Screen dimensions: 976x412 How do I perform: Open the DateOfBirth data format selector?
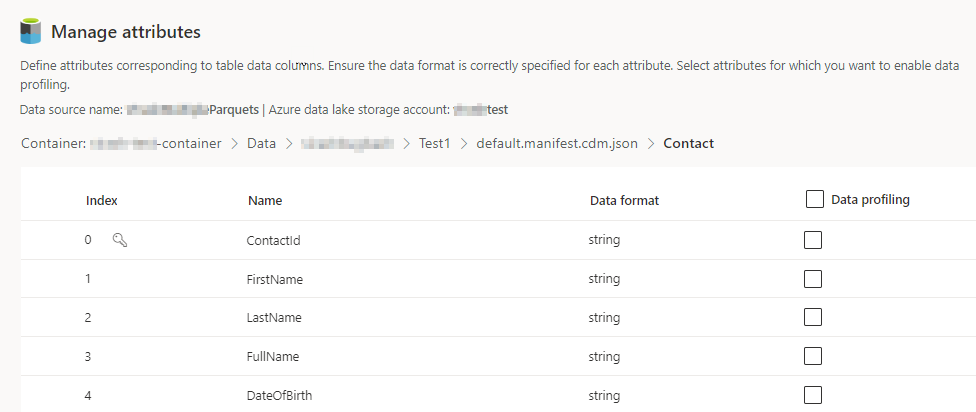[605, 395]
